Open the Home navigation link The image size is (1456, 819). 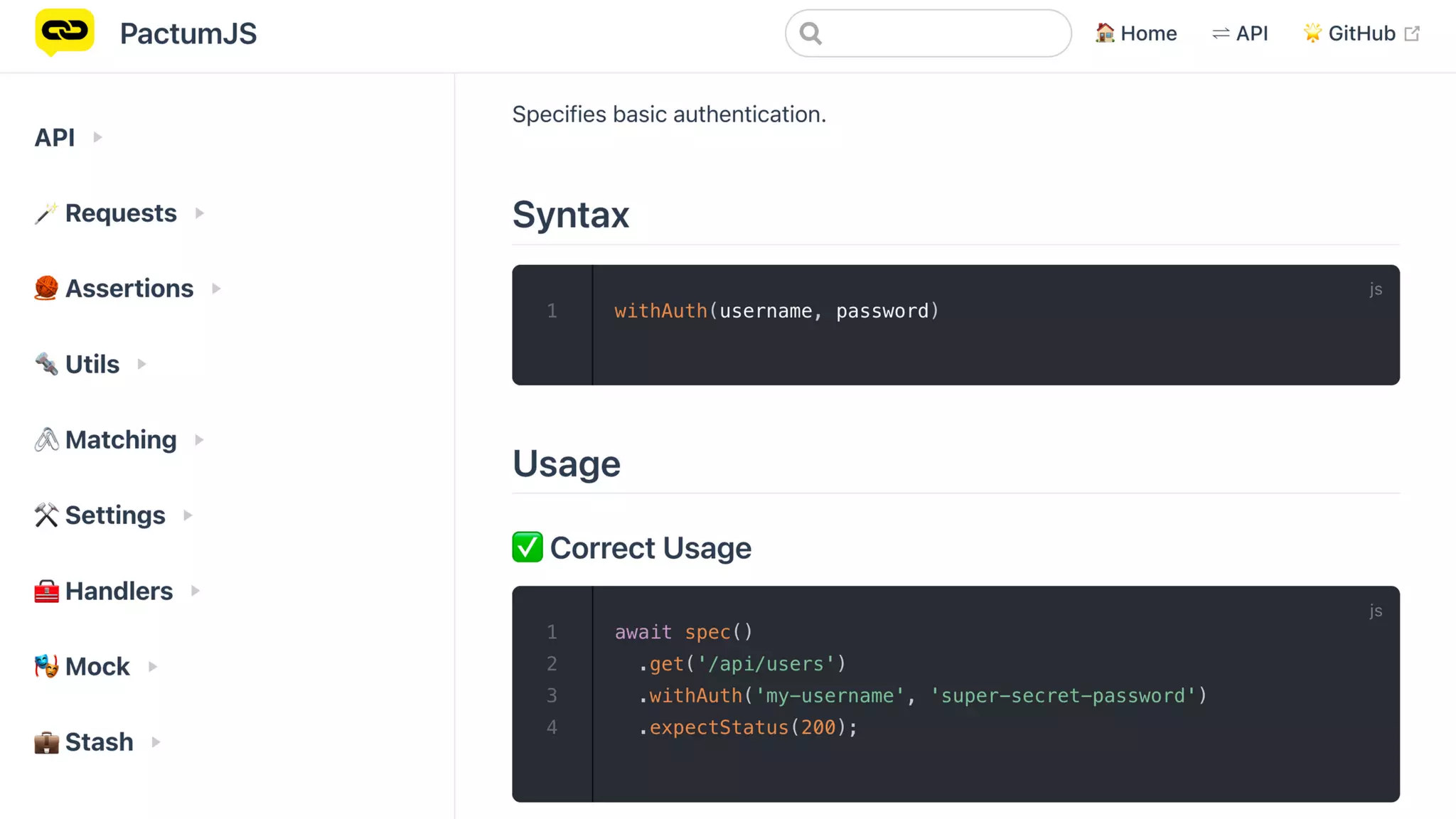1136,33
